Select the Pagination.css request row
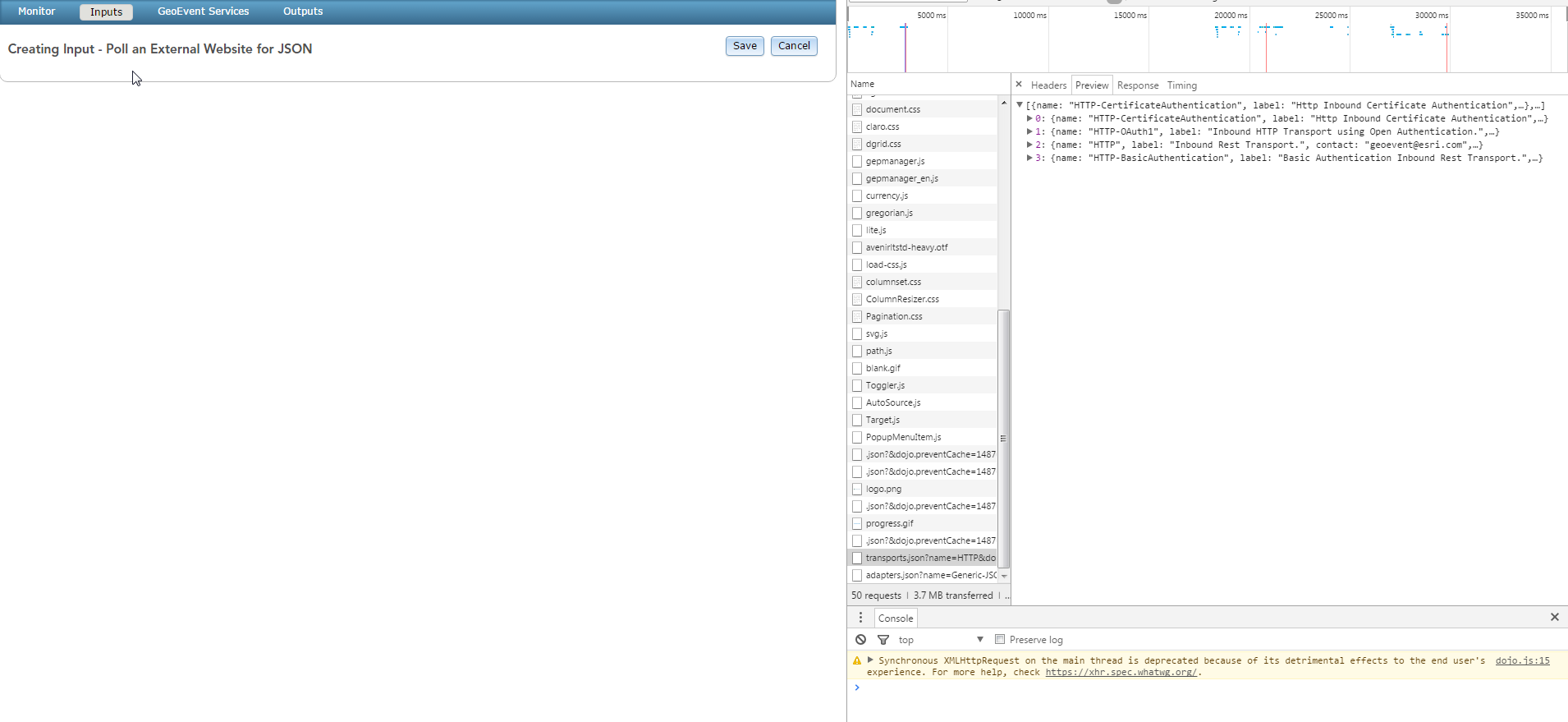This screenshot has width=1568, height=722. pos(923,316)
